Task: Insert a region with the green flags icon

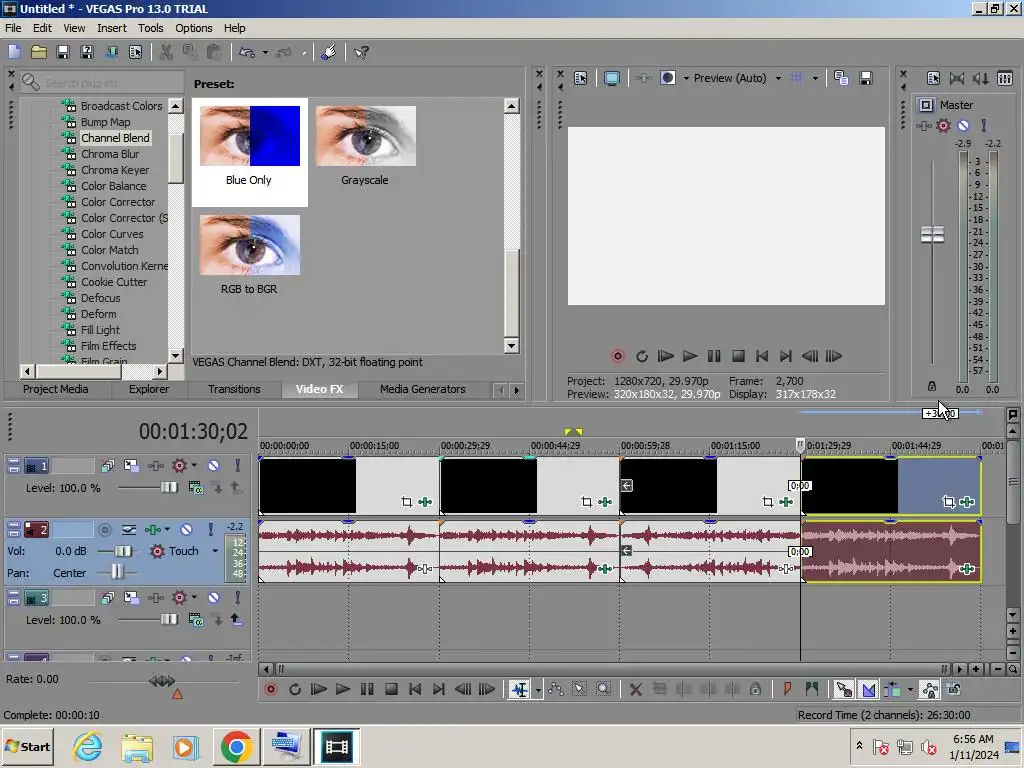Action: 812,689
